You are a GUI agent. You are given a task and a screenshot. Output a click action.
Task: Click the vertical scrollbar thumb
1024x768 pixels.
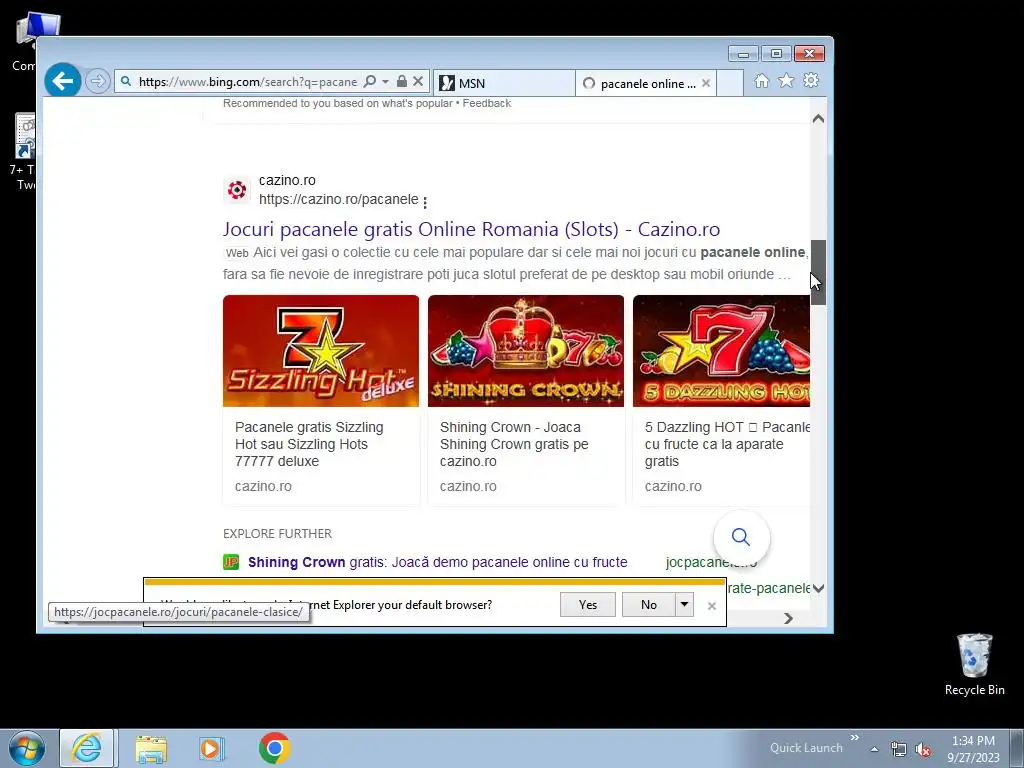point(818,272)
